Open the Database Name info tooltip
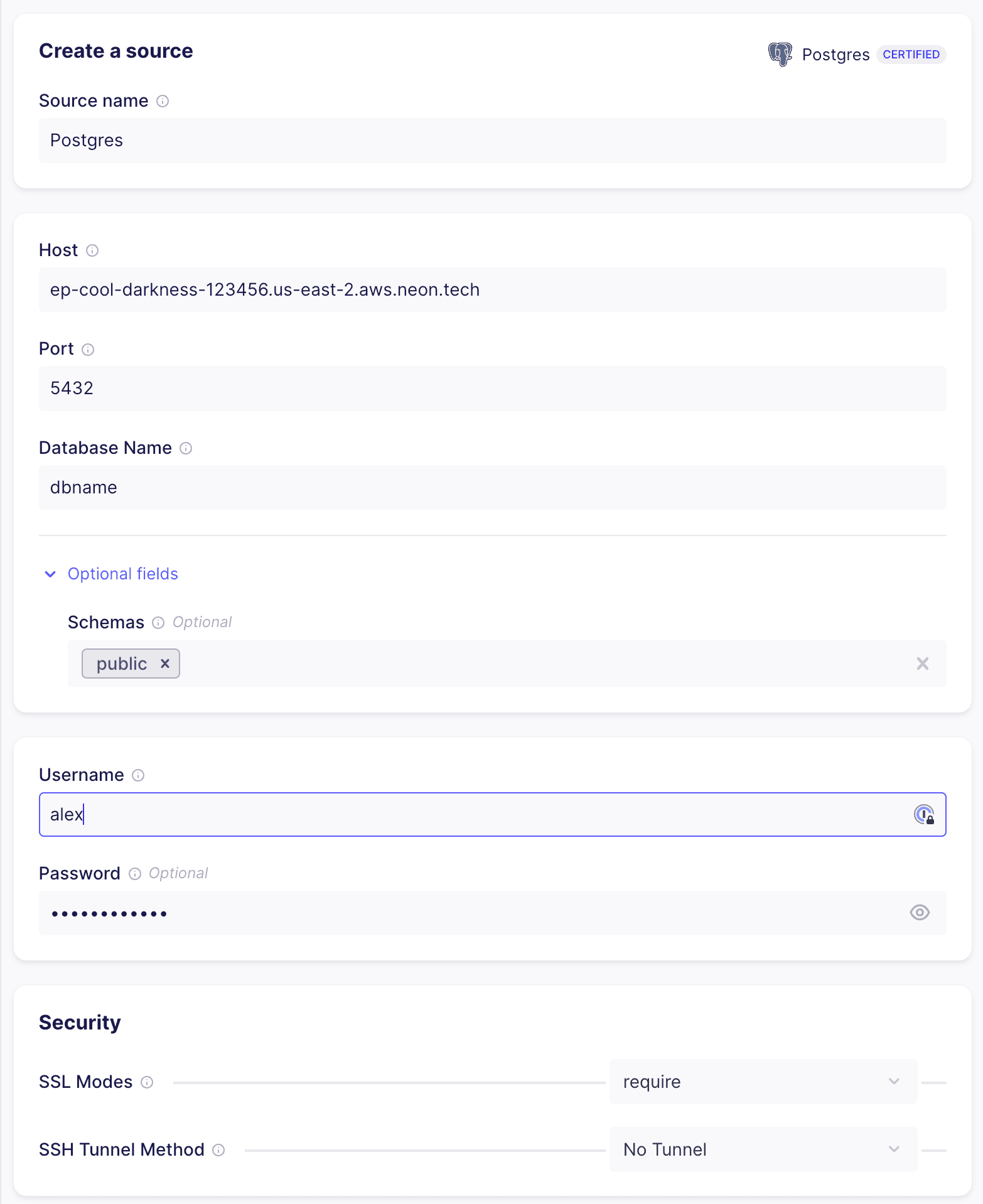Image resolution: width=983 pixels, height=1204 pixels. [x=186, y=448]
